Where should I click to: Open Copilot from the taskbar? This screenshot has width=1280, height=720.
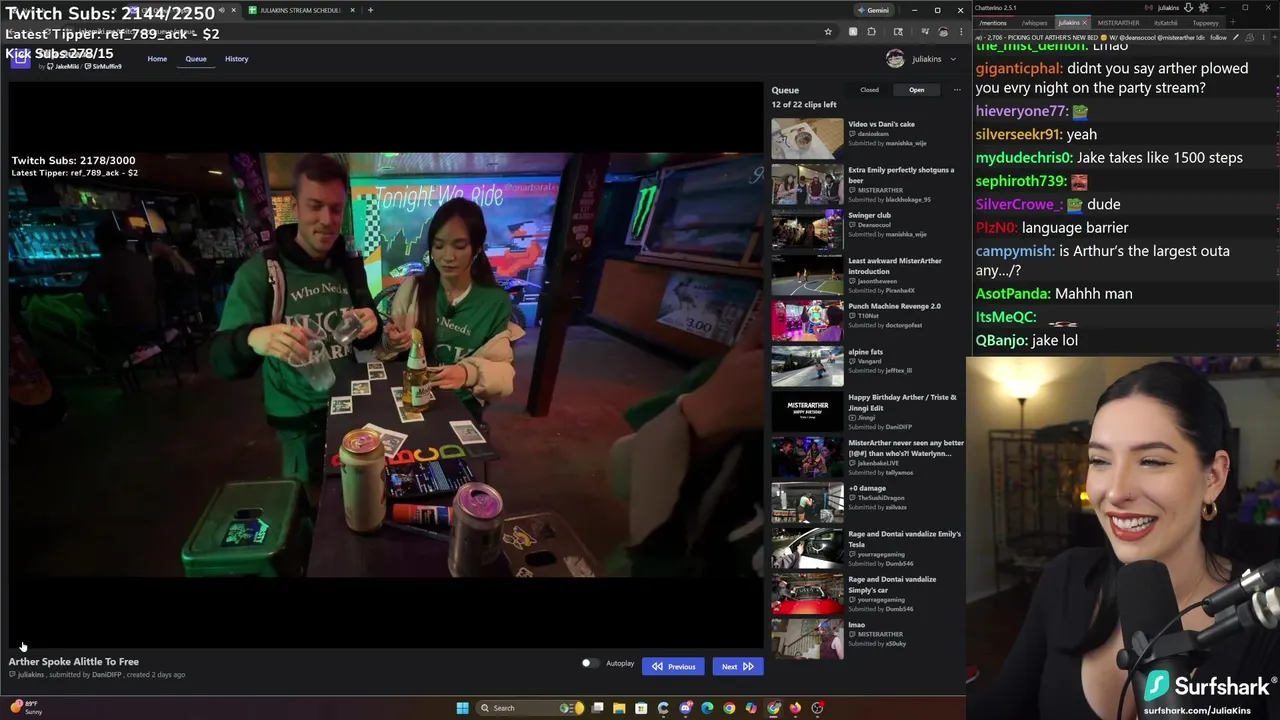[x=751, y=708]
